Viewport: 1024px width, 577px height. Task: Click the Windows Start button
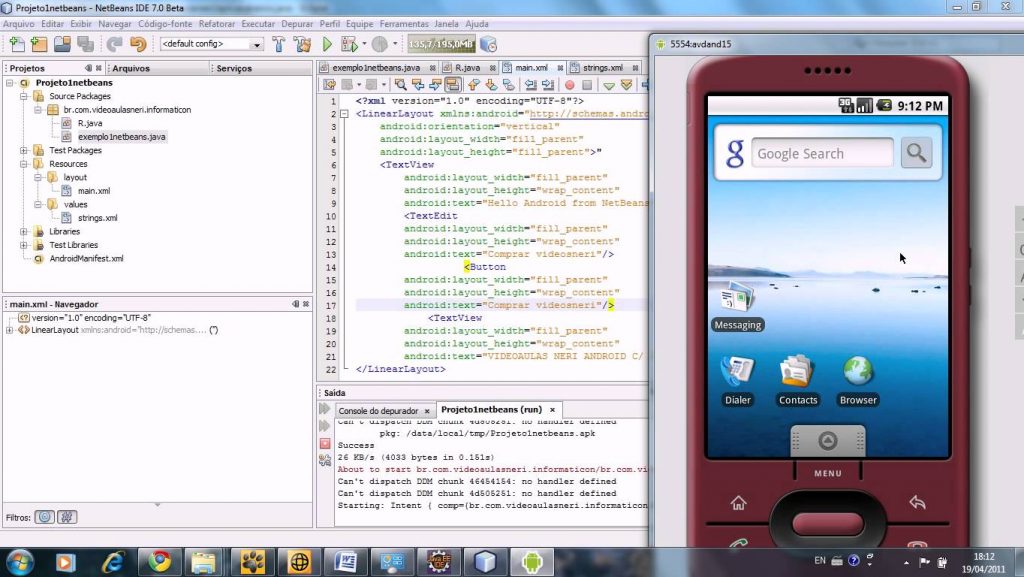(18, 561)
